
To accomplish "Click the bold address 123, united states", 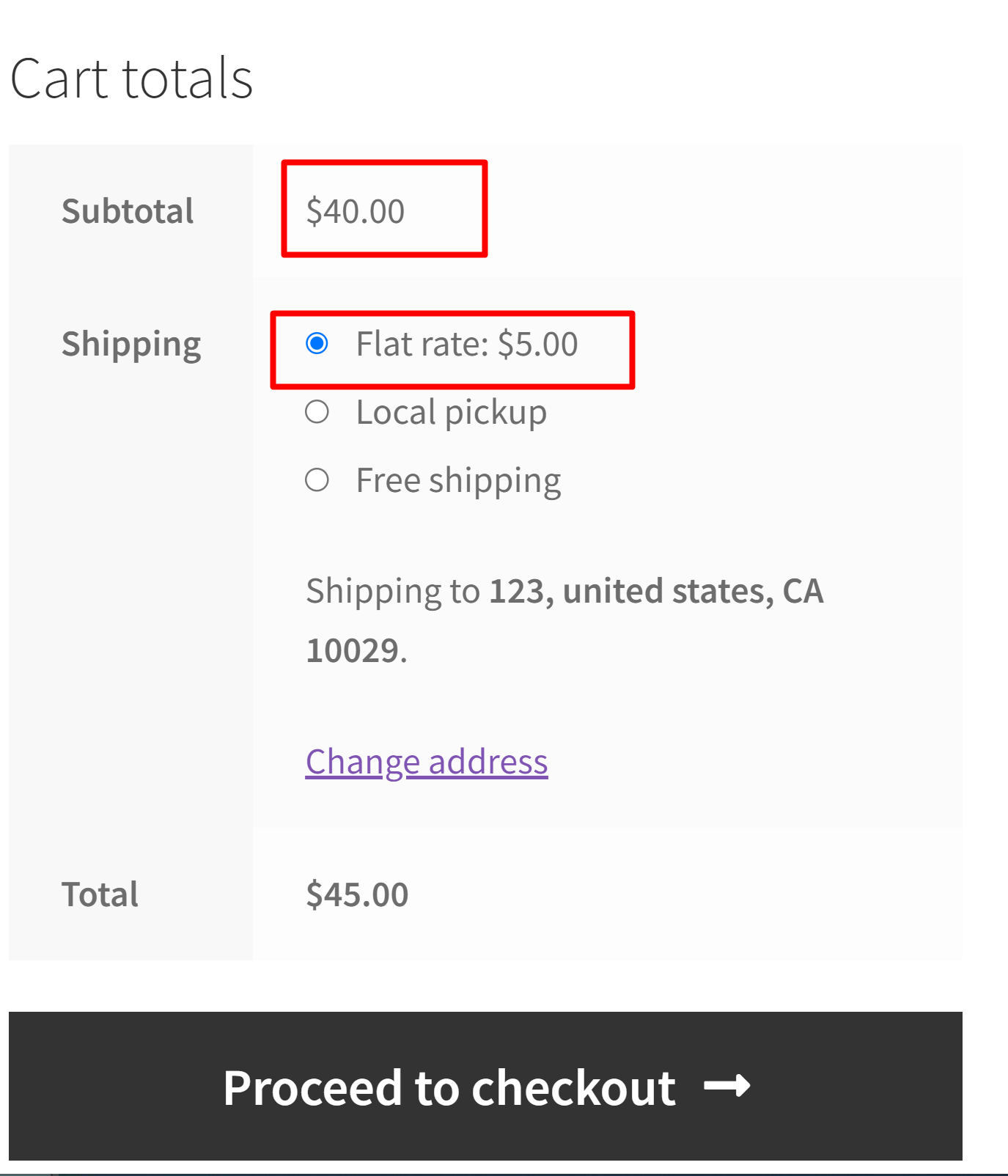I will click(630, 591).
